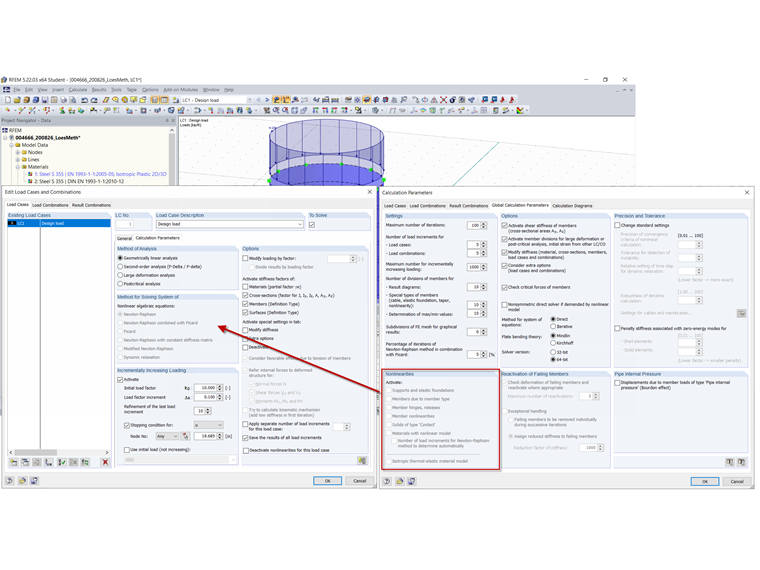Click the left unit icon in Calculation Parameters dialog
This screenshot has height=570, width=760.
tap(730, 462)
